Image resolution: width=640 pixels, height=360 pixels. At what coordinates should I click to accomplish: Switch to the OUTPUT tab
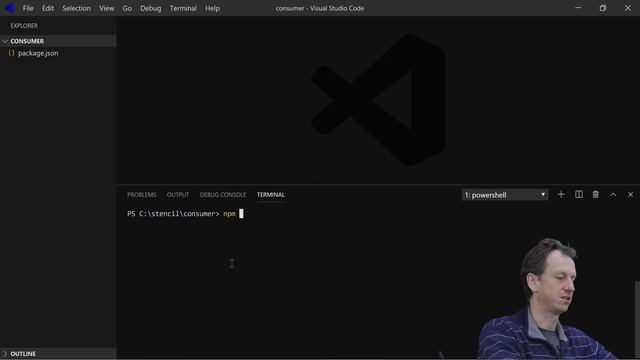(x=178, y=195)
